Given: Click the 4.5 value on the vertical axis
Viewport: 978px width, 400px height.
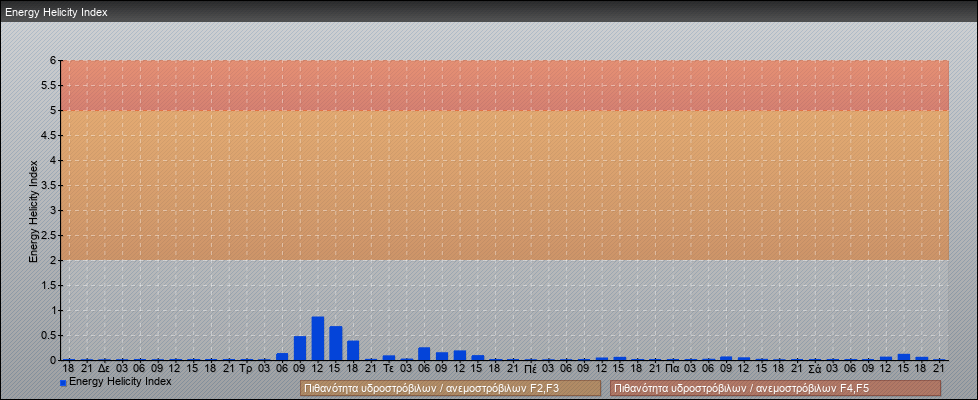Looking at the screenshot, I should click(x=49, y=135).
